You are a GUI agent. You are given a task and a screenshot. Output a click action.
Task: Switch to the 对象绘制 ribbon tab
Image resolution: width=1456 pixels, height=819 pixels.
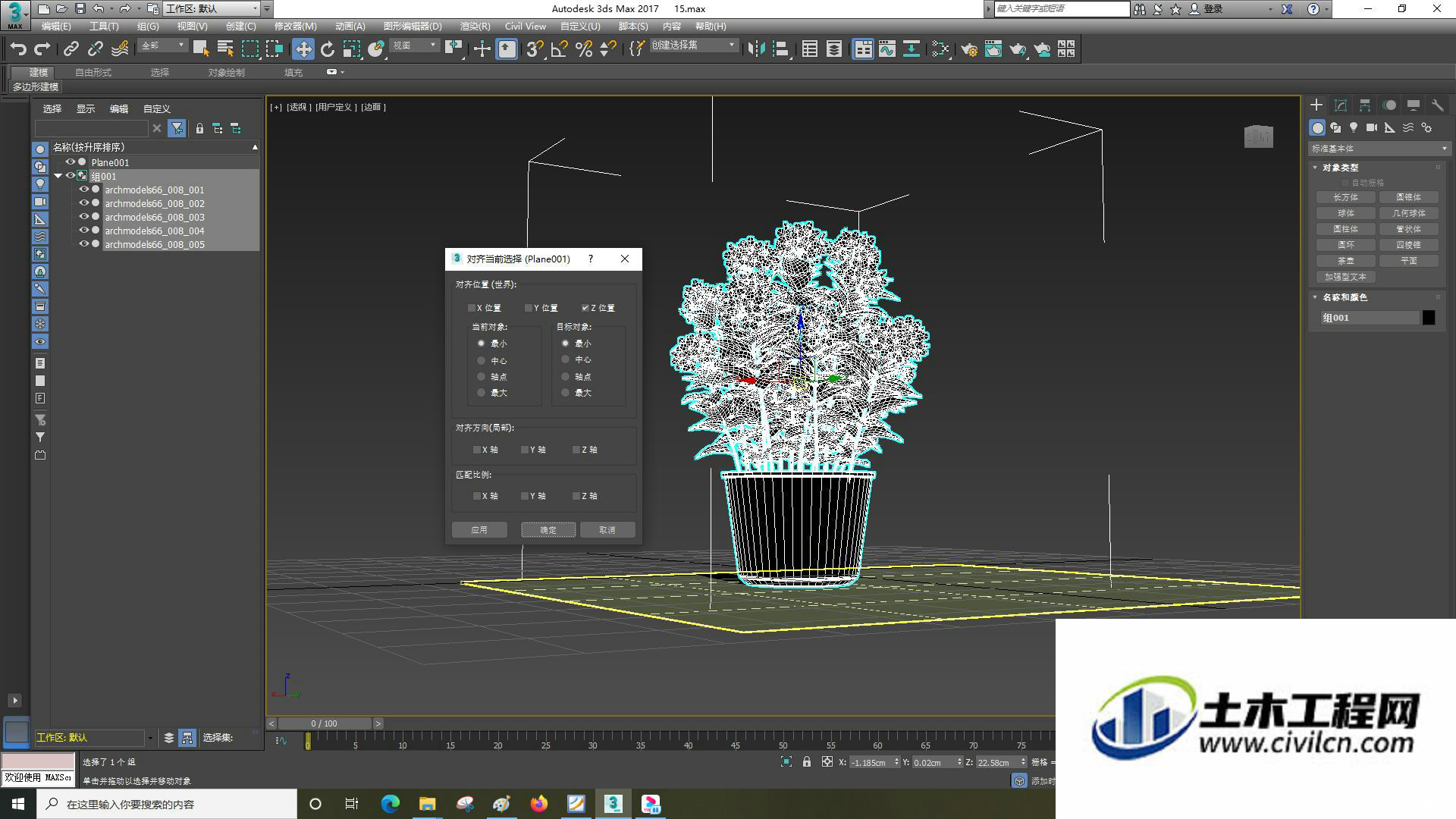pyautogui.click(x=226, y=73)
